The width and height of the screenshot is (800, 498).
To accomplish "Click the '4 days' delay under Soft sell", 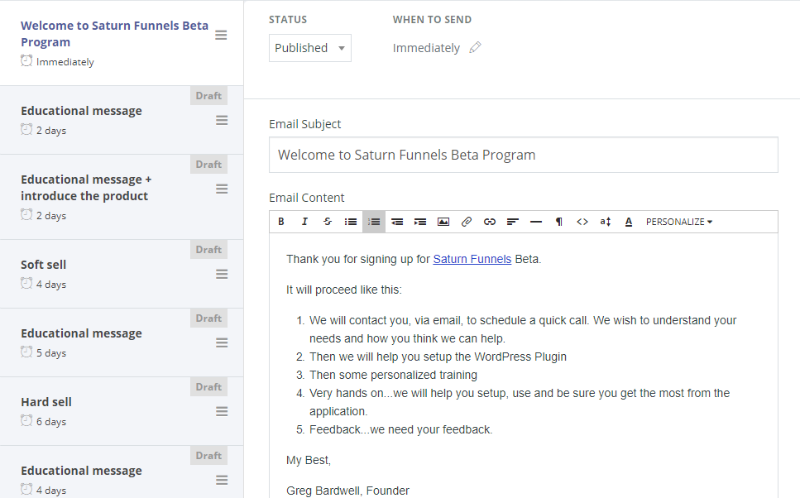I will (51, 284).
